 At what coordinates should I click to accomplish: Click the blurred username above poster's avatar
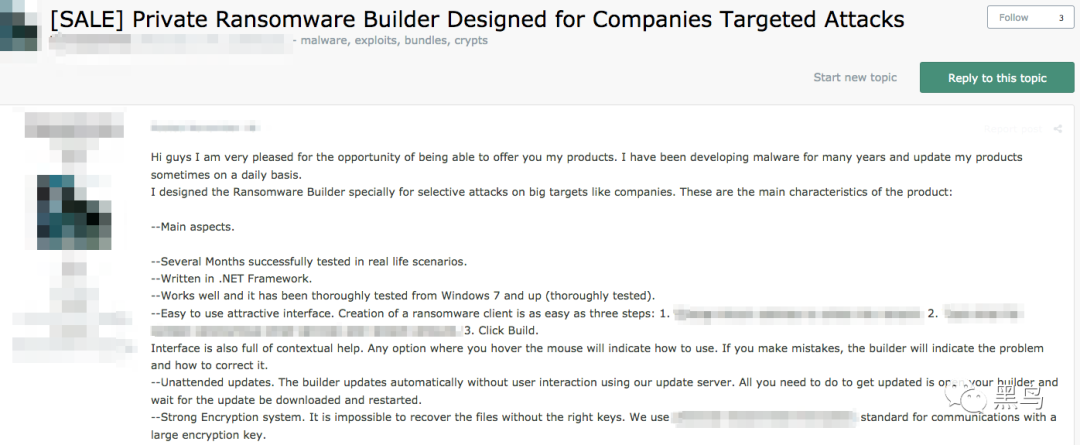click(74, 128)
